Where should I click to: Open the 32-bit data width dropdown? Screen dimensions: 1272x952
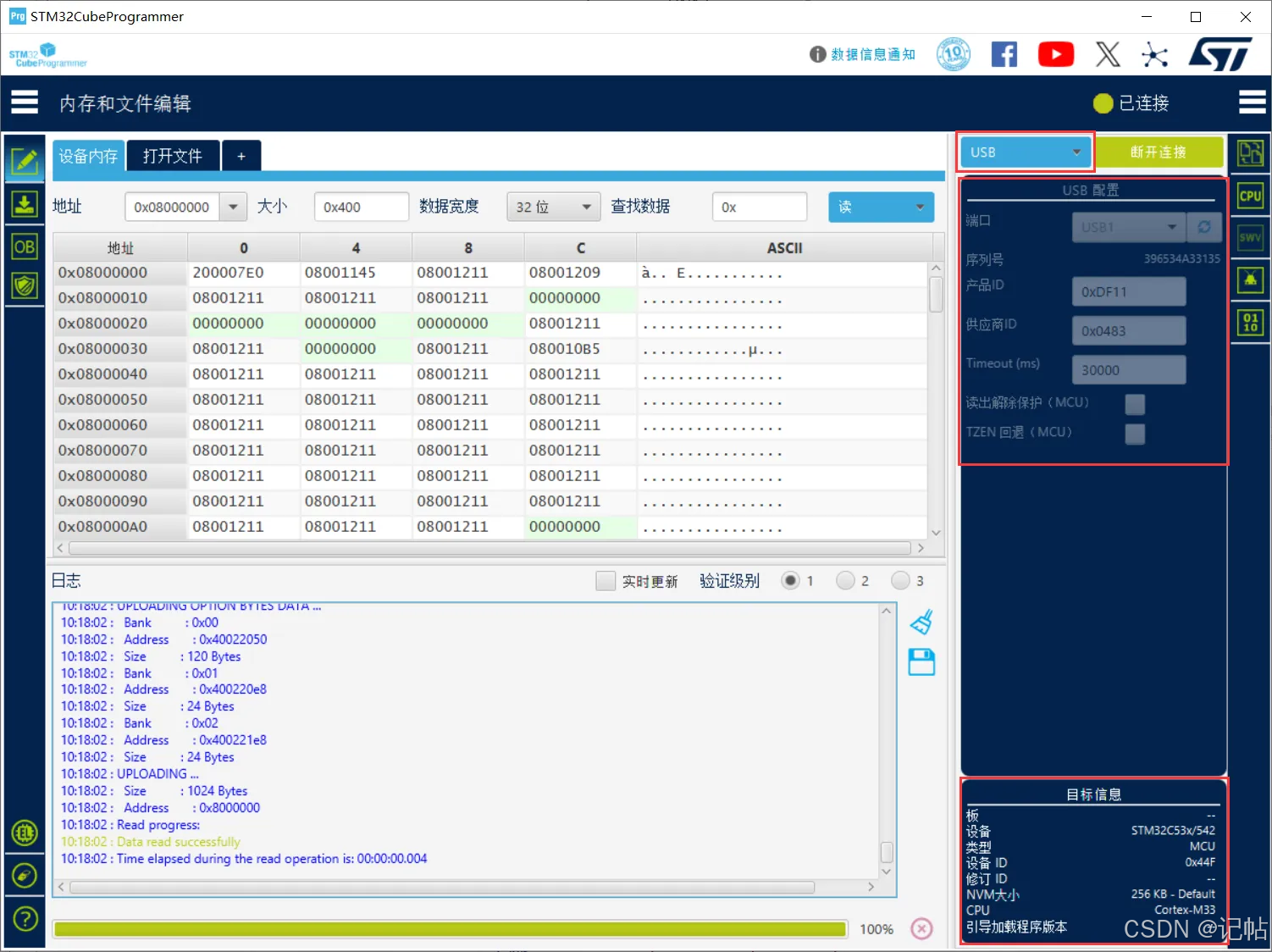pos(553,207)
